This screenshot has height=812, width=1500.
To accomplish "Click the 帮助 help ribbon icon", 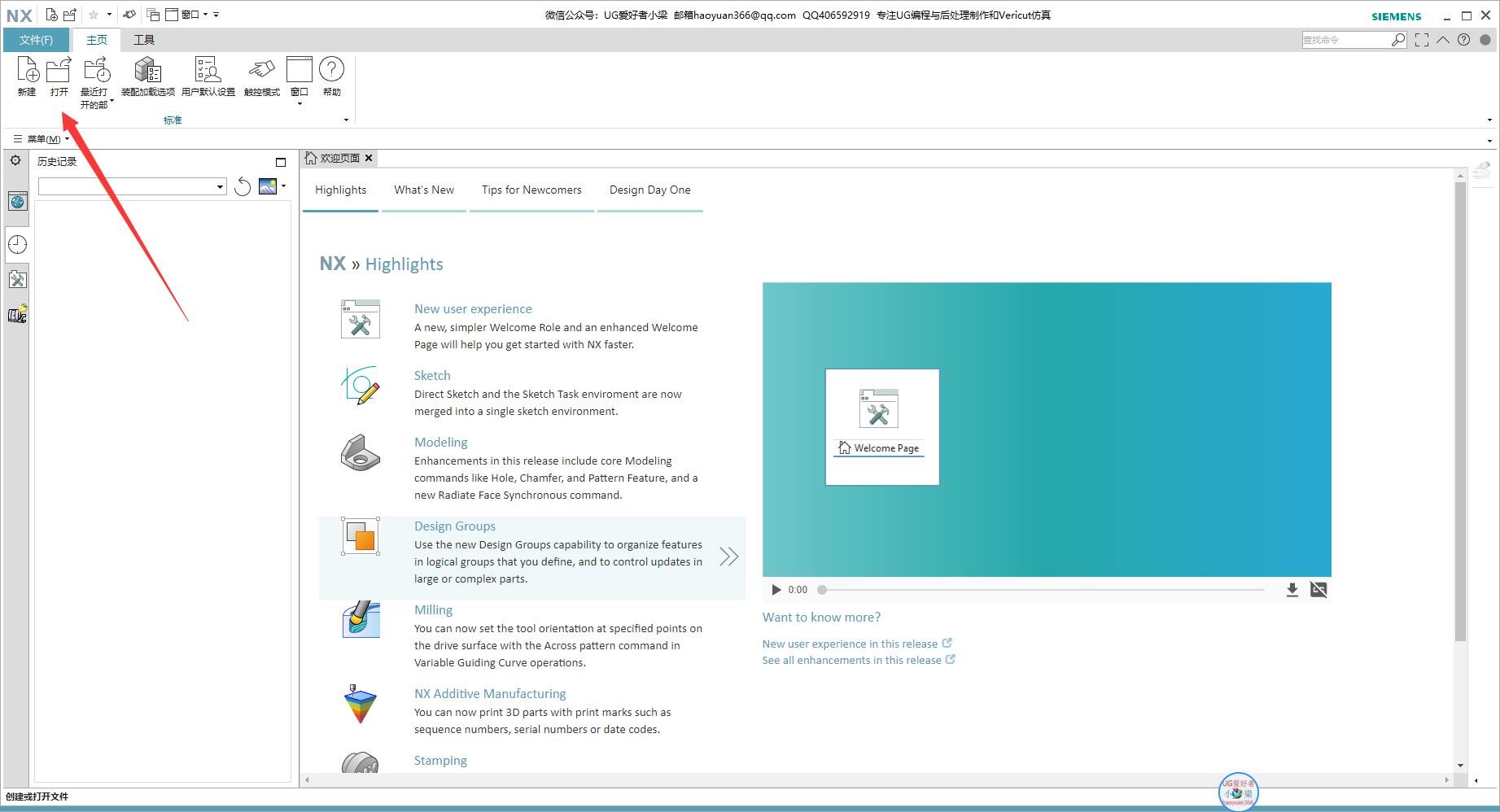I will [331, 76].
